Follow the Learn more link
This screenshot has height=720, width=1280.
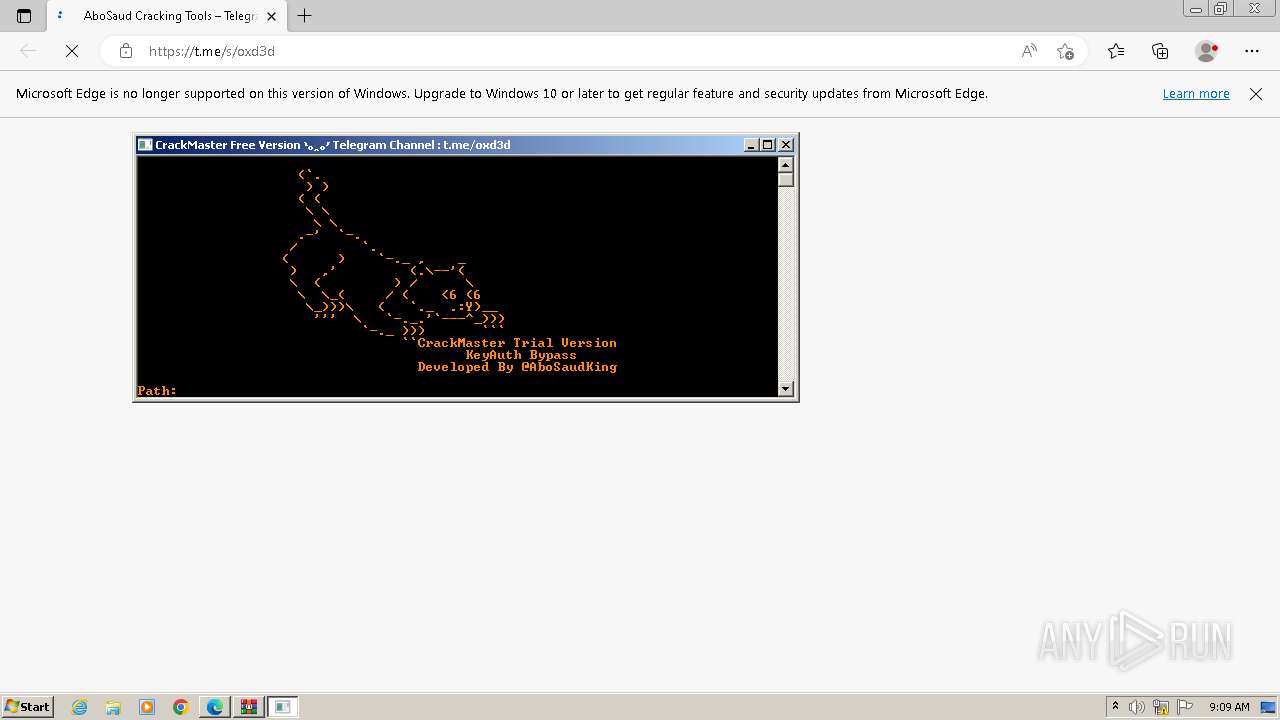(1196, 94)
